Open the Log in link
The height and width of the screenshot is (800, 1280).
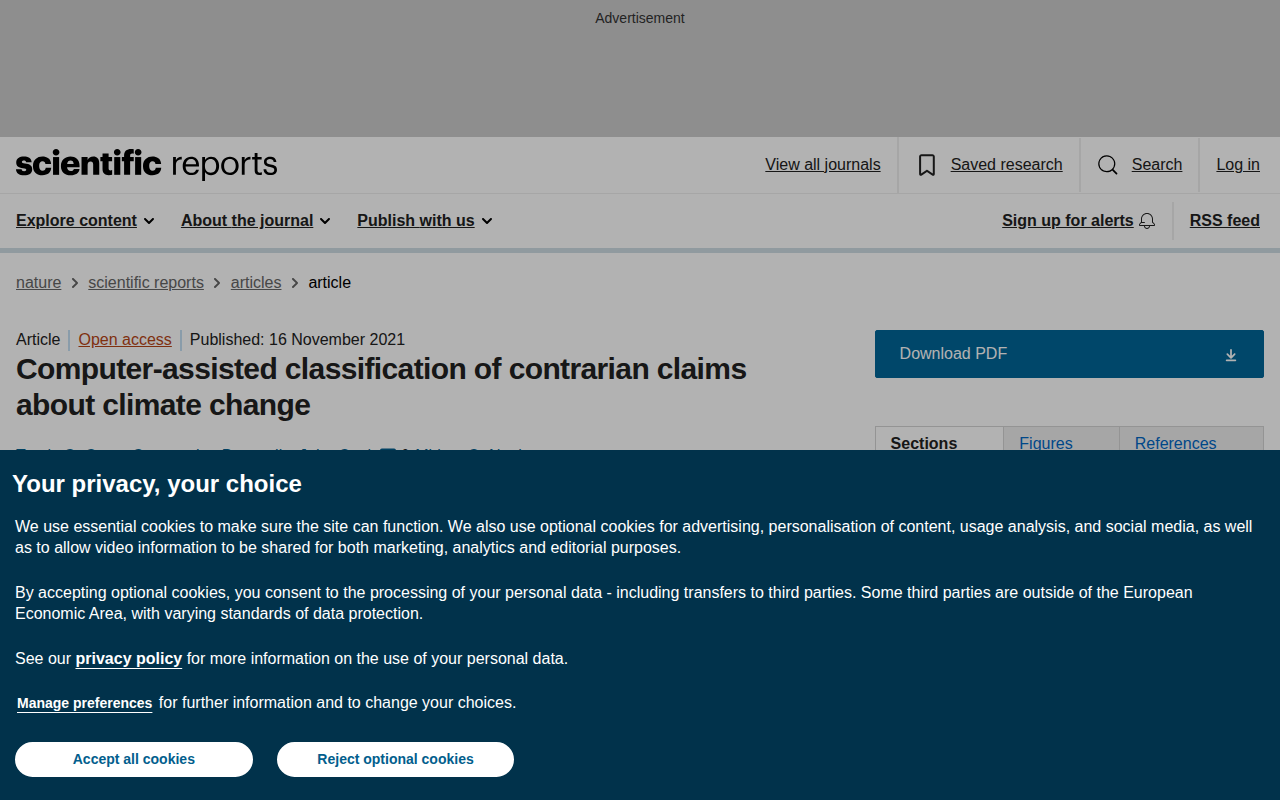(1238, 165)
